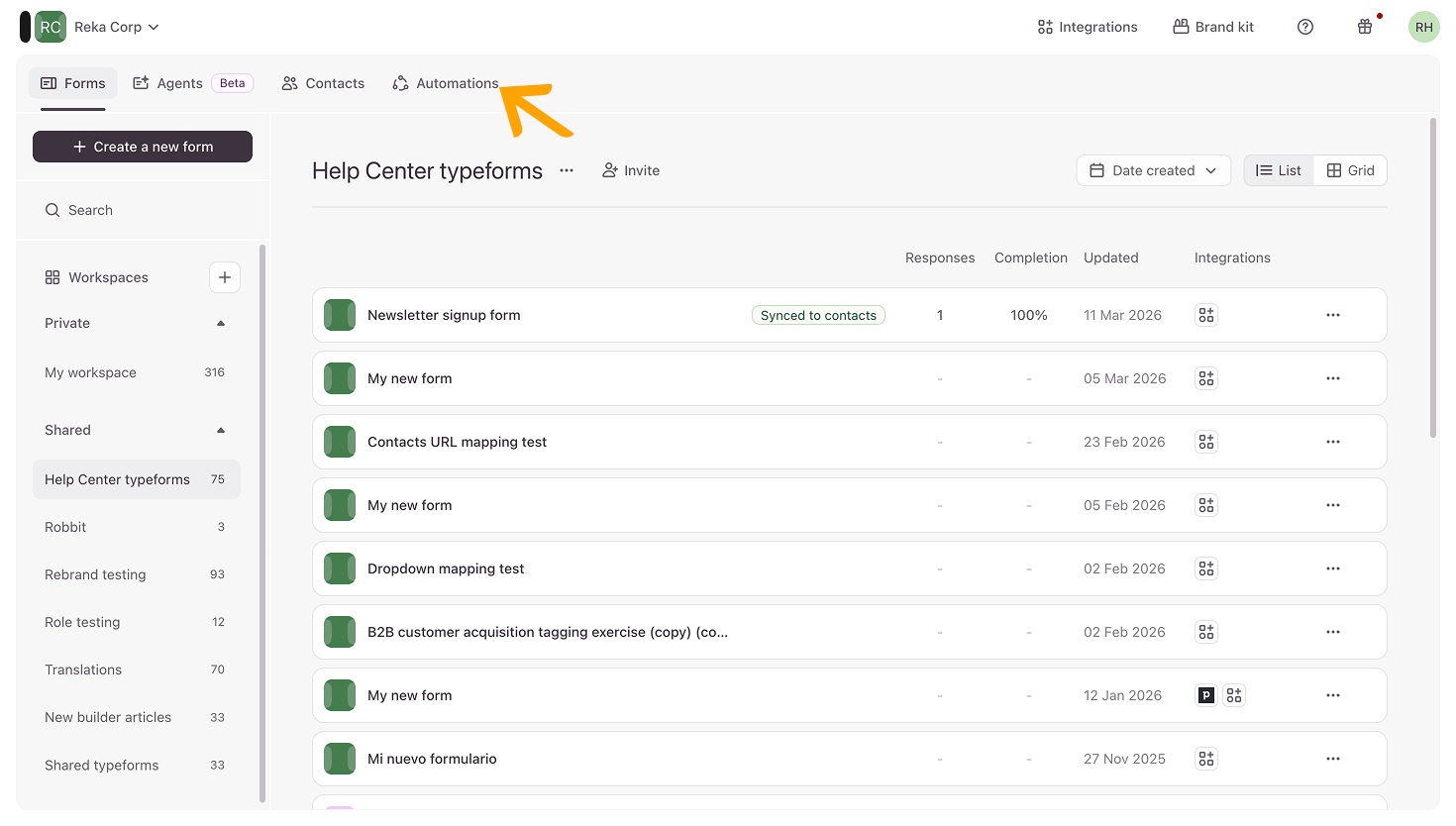This screenshot has height=826, width=1456.
Task: Expand the Reka Corp organization switcher
Action: 116,27
